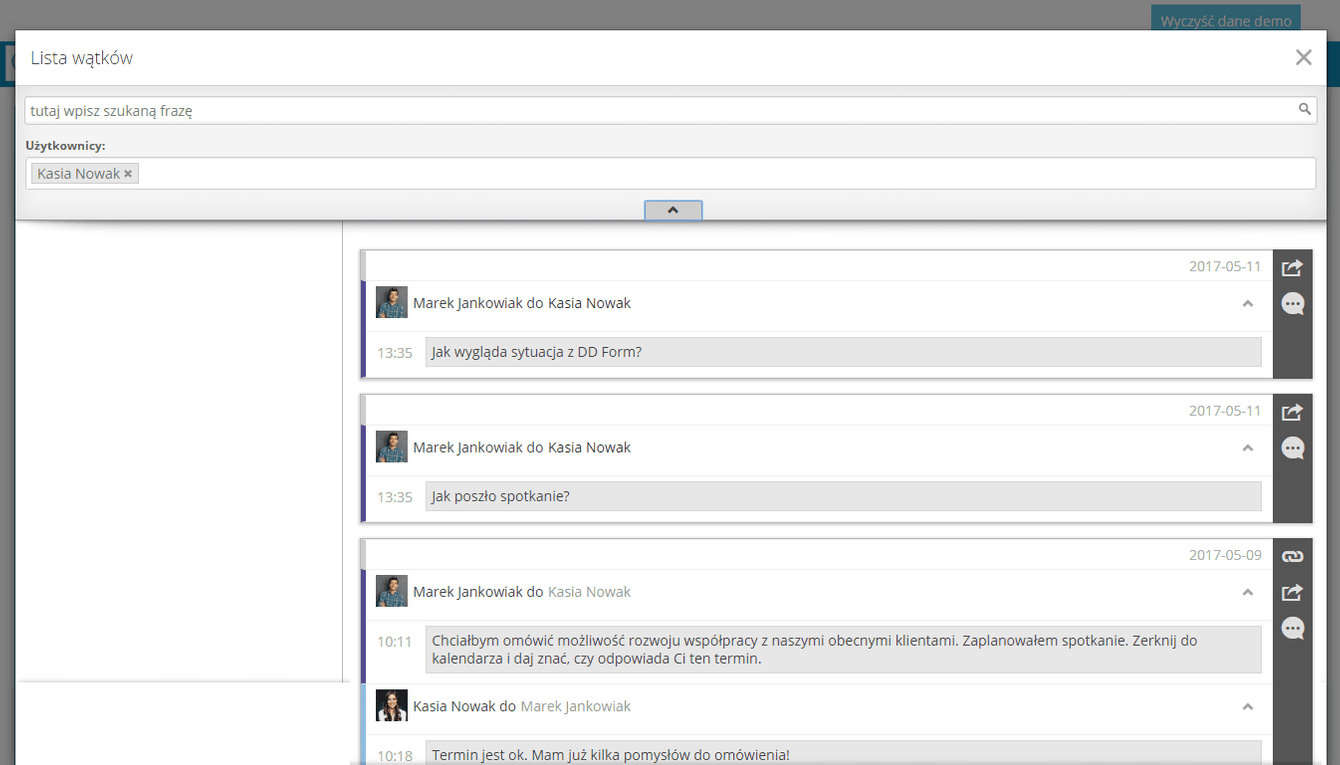Collapse Kasia Nowak's reply message
The width and height of the screenshot is (1340, 765).
point(1247,706)
